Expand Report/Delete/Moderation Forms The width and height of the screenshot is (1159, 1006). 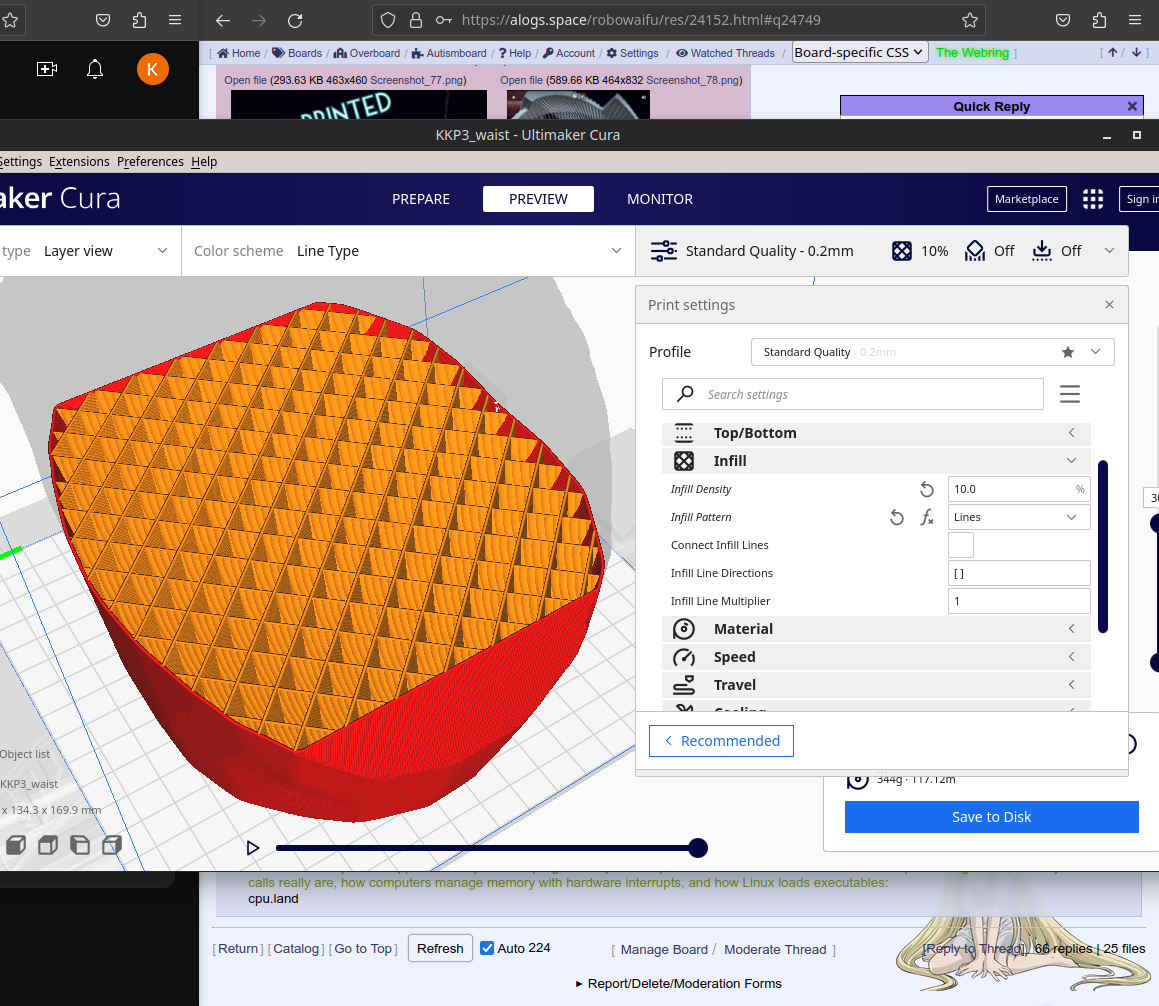click(679, 984)
